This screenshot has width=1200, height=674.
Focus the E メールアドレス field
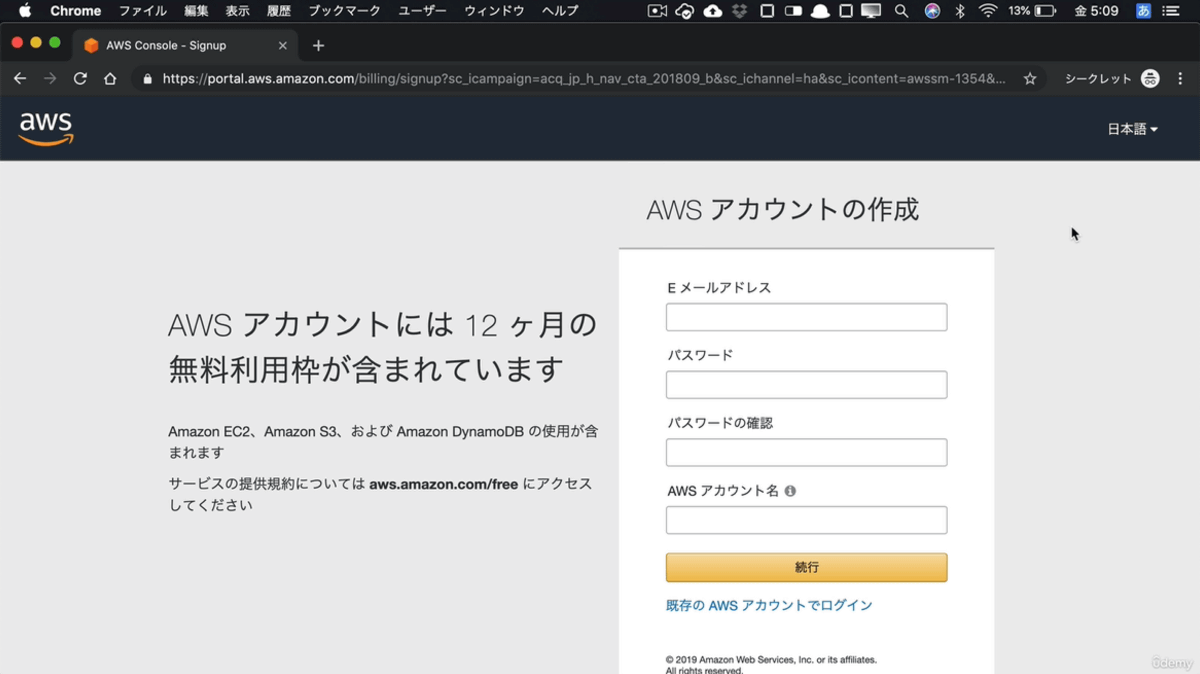click(x=806, y=317)
